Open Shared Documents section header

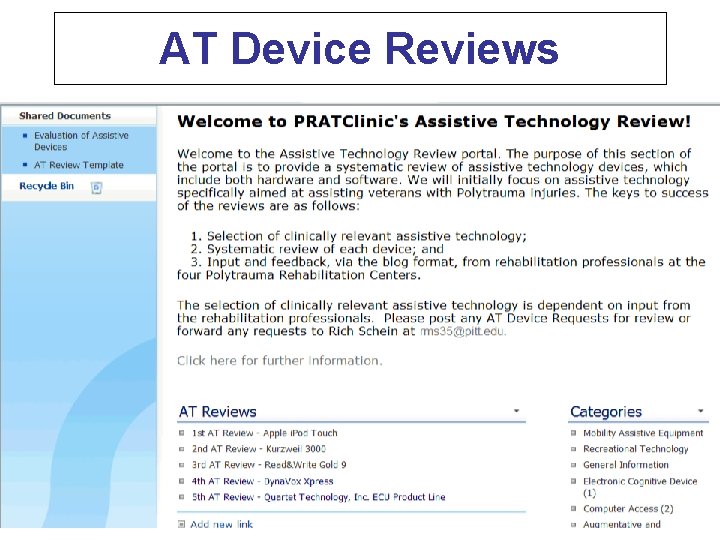click(65, 116)
